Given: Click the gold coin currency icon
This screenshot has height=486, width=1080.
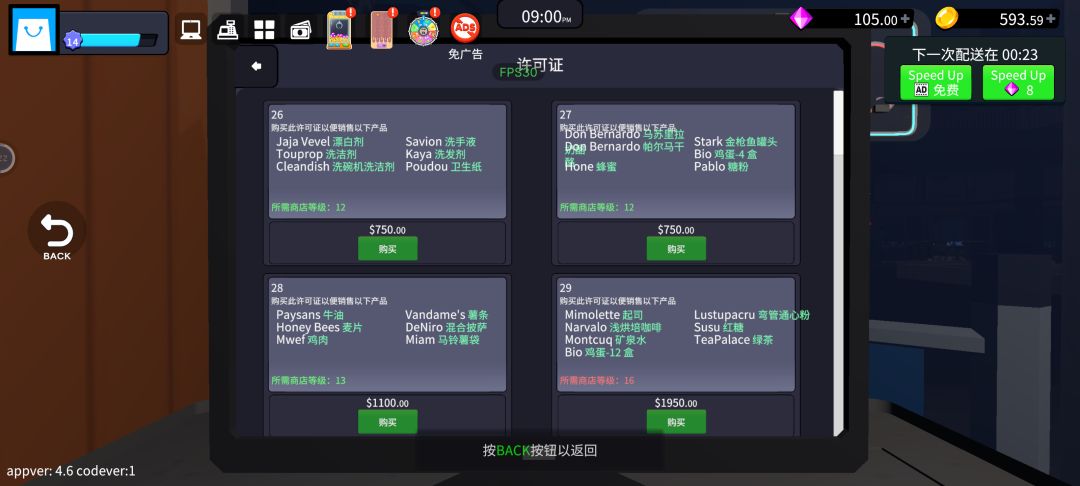Looking at the screenshot, I should [x=947, y=18].
